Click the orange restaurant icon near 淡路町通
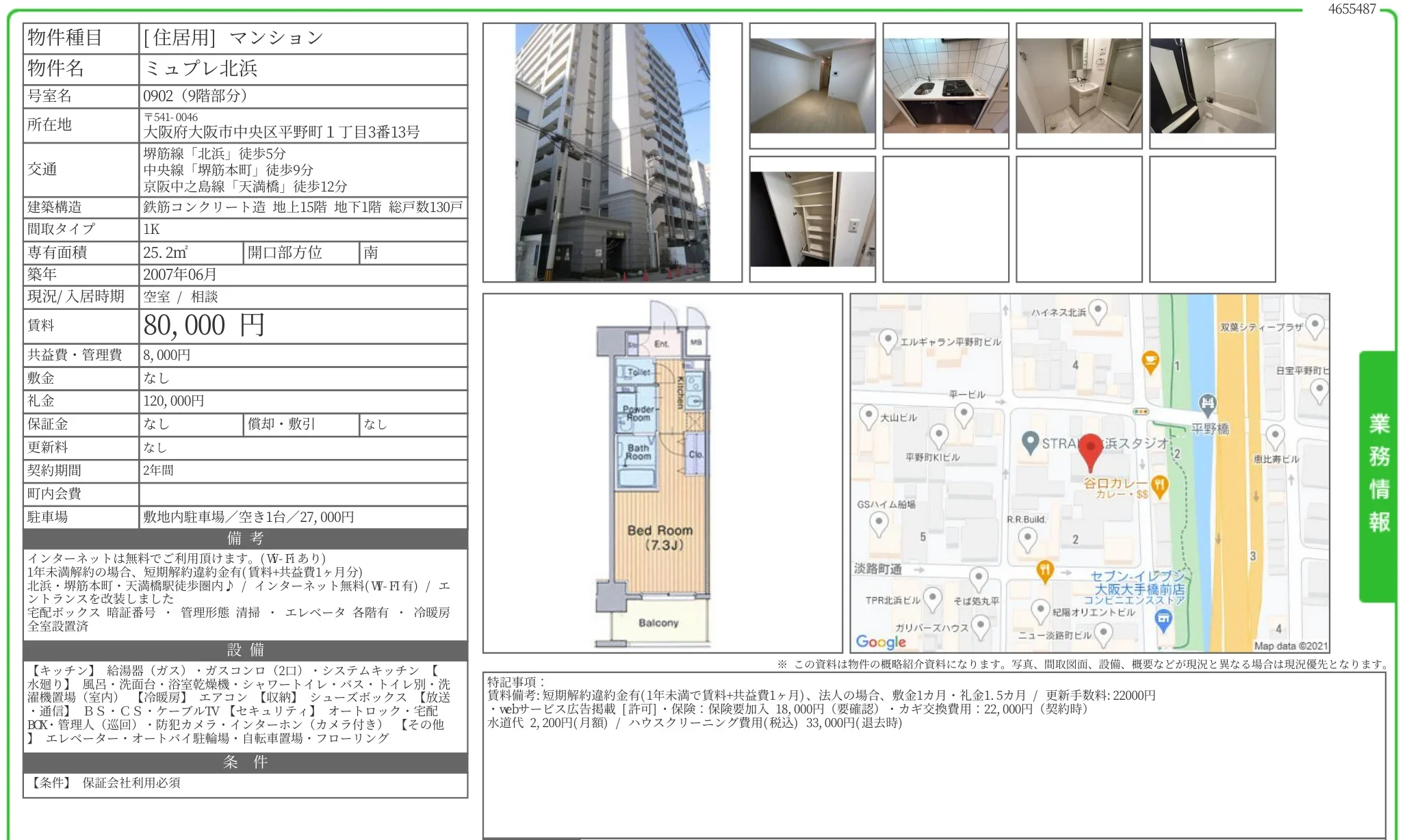The image size is (1407, 840). point(1044,570)
